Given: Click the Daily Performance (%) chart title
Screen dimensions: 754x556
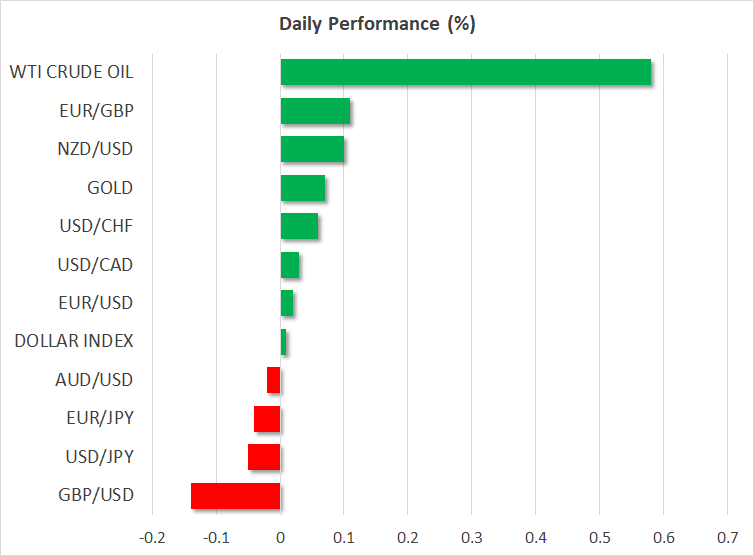Looking at the screenshot, I should [376, 24].
